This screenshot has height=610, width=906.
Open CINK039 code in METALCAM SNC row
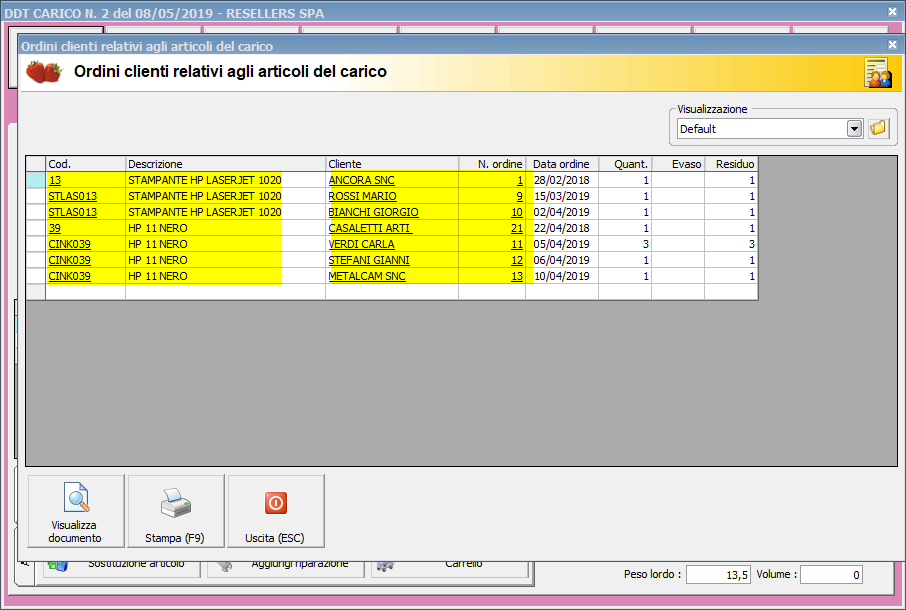[69, 276]
